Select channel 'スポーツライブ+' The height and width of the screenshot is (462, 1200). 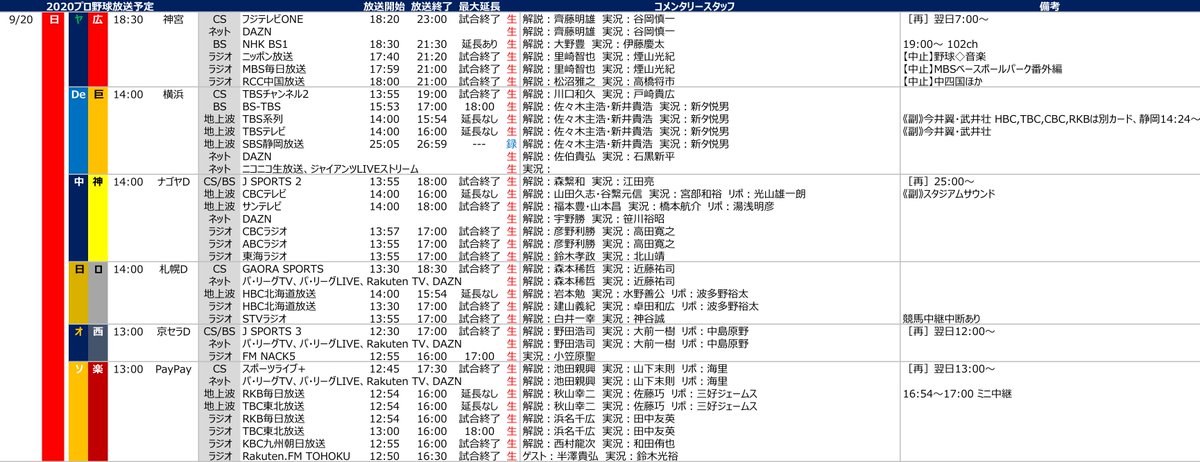point(276,369)
